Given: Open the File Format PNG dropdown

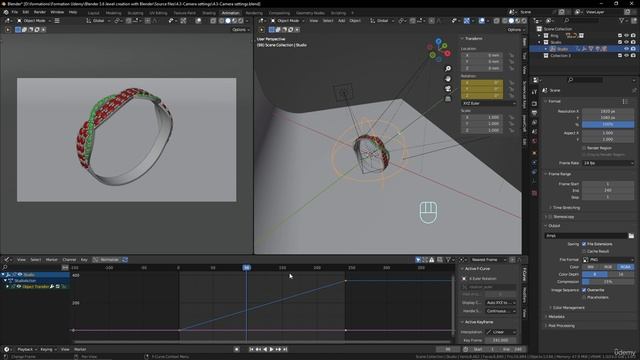Looking at the screenshot, I should [x=608, y=260].
